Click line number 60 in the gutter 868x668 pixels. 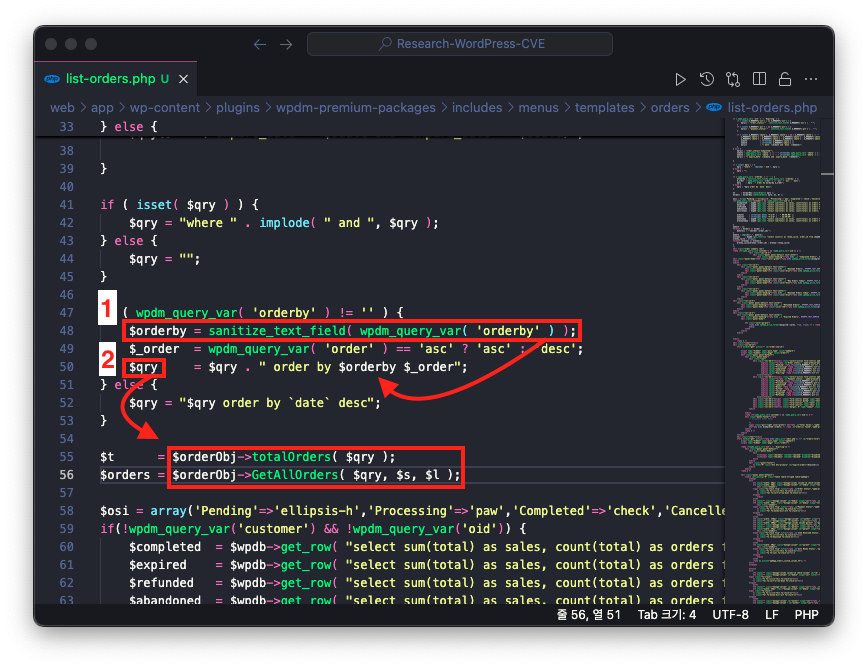66,547
